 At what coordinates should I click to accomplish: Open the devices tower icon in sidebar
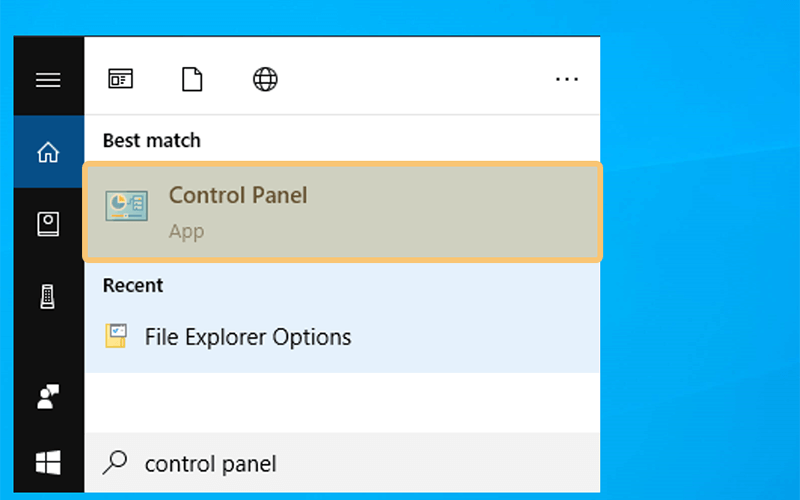[x=47, y=296]
